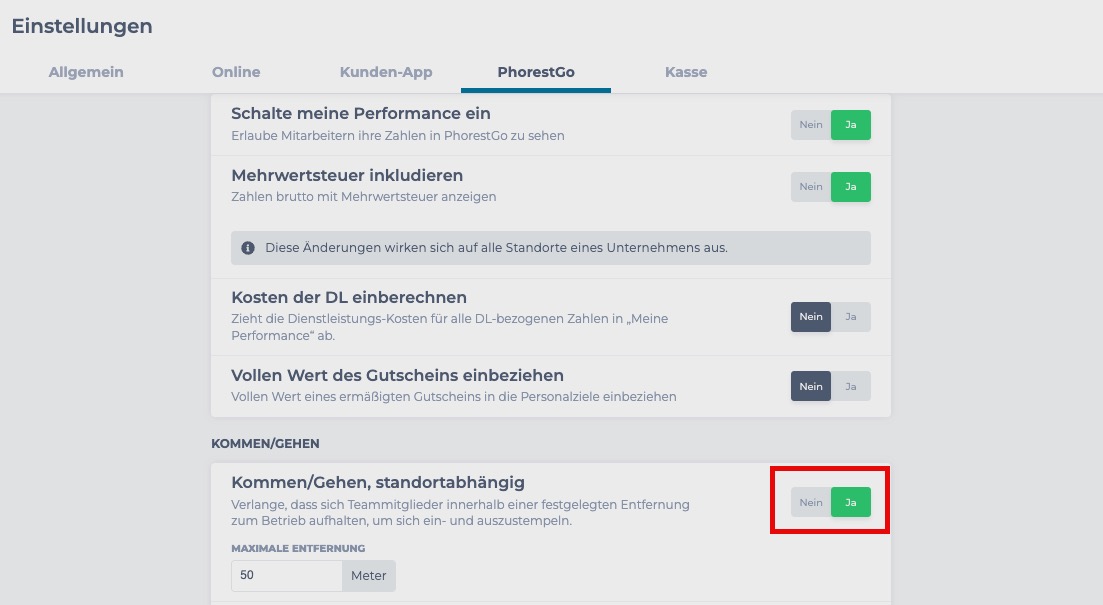Go to the Kasse tab
This screenshot has width=1103, height=605.
686,72
